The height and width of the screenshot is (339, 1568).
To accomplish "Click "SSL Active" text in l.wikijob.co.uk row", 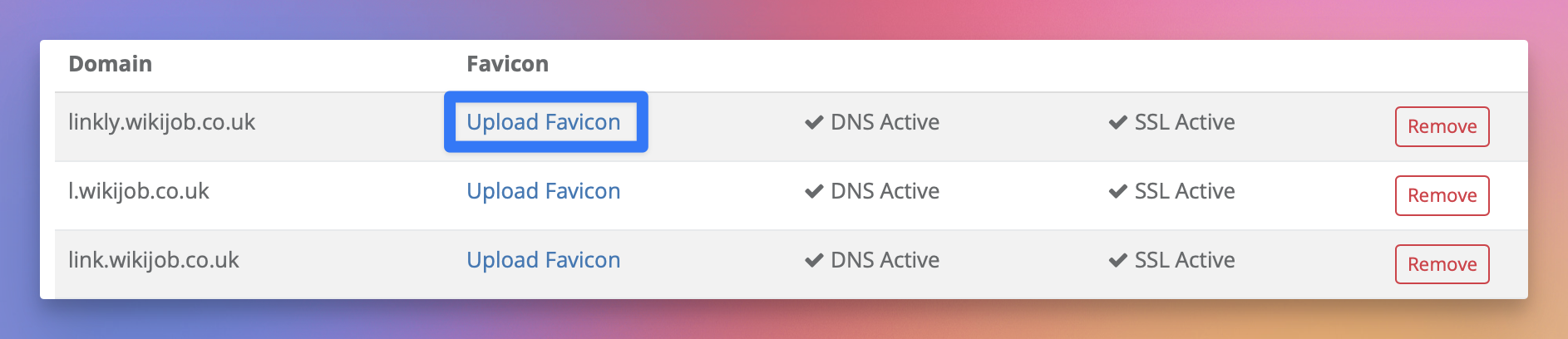I will 1184,191.
